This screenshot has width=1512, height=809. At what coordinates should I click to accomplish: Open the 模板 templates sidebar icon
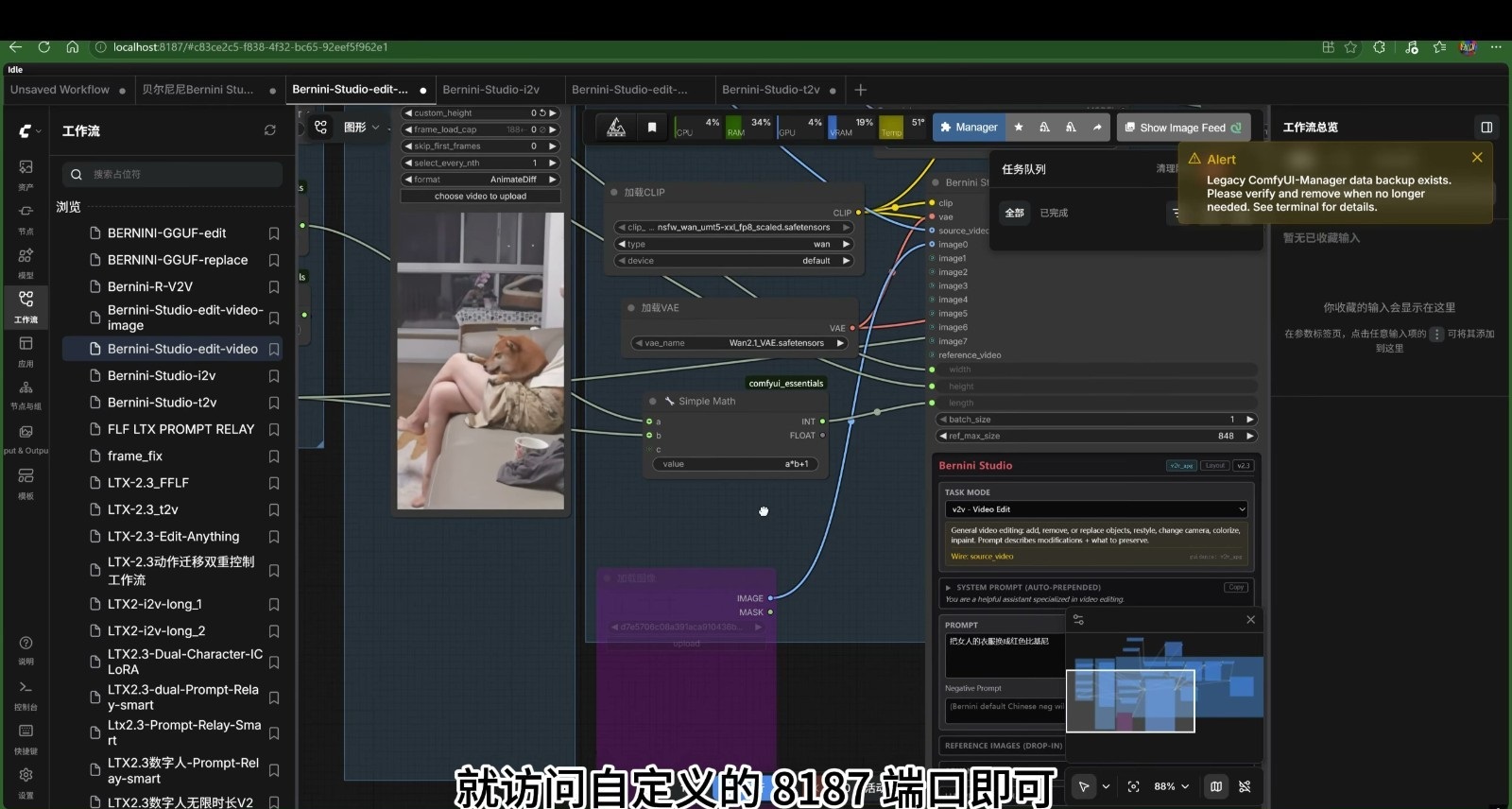[26, 483]
